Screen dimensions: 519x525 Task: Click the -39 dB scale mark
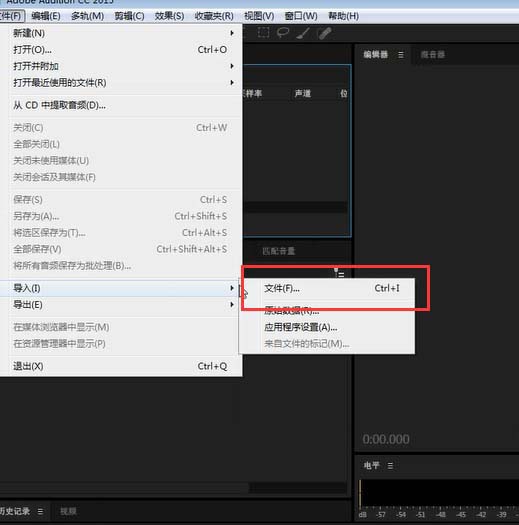coord(501,515)
